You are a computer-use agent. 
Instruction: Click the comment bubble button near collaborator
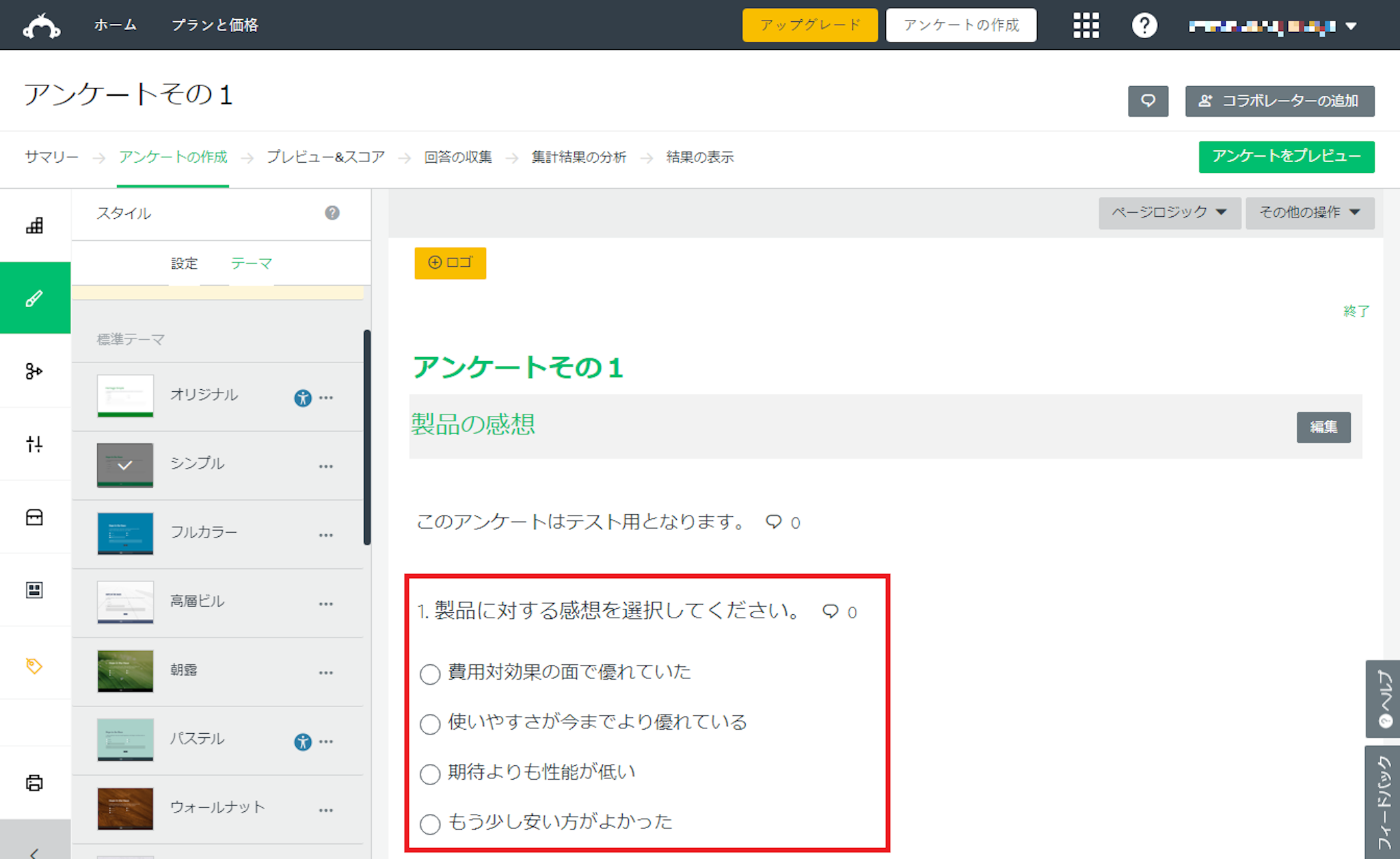click(x=1148, y=101)
